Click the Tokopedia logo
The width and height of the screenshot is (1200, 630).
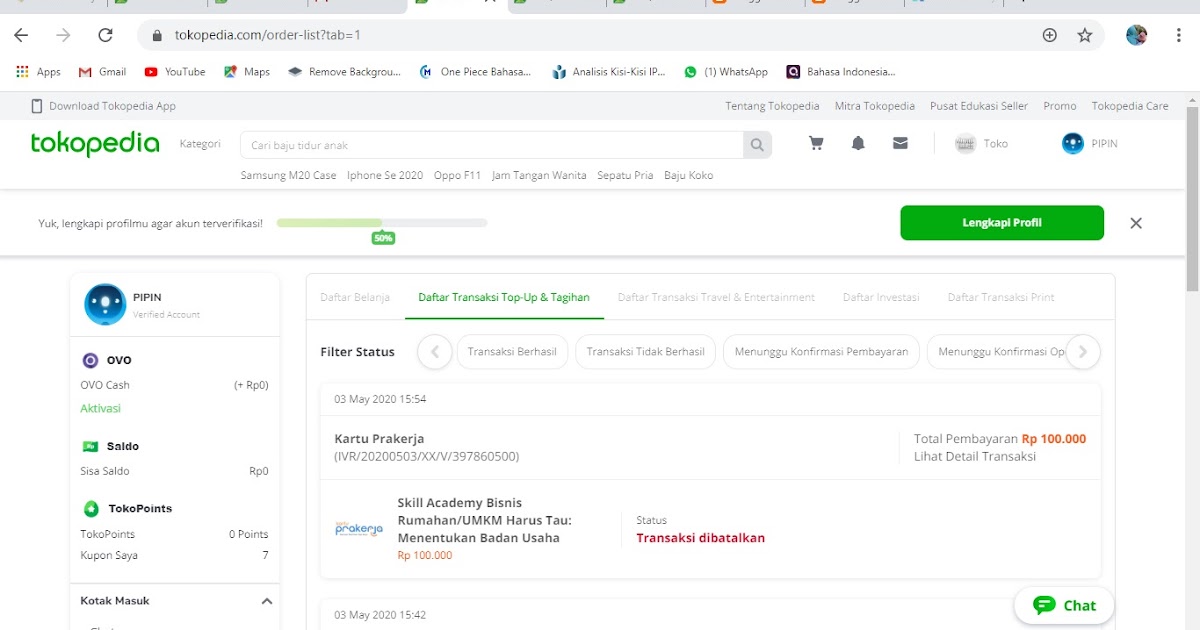95,144
